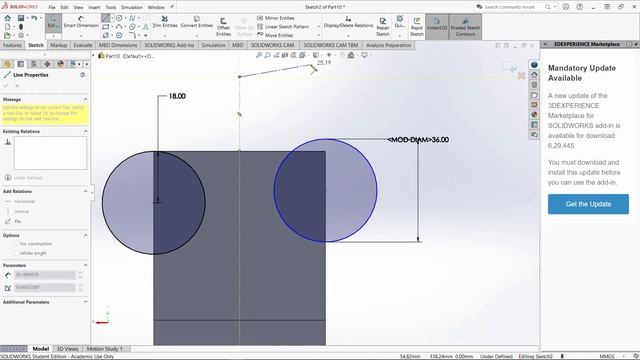Click the Offset Entities tool

pyautogui.click(x=223, y=27)
